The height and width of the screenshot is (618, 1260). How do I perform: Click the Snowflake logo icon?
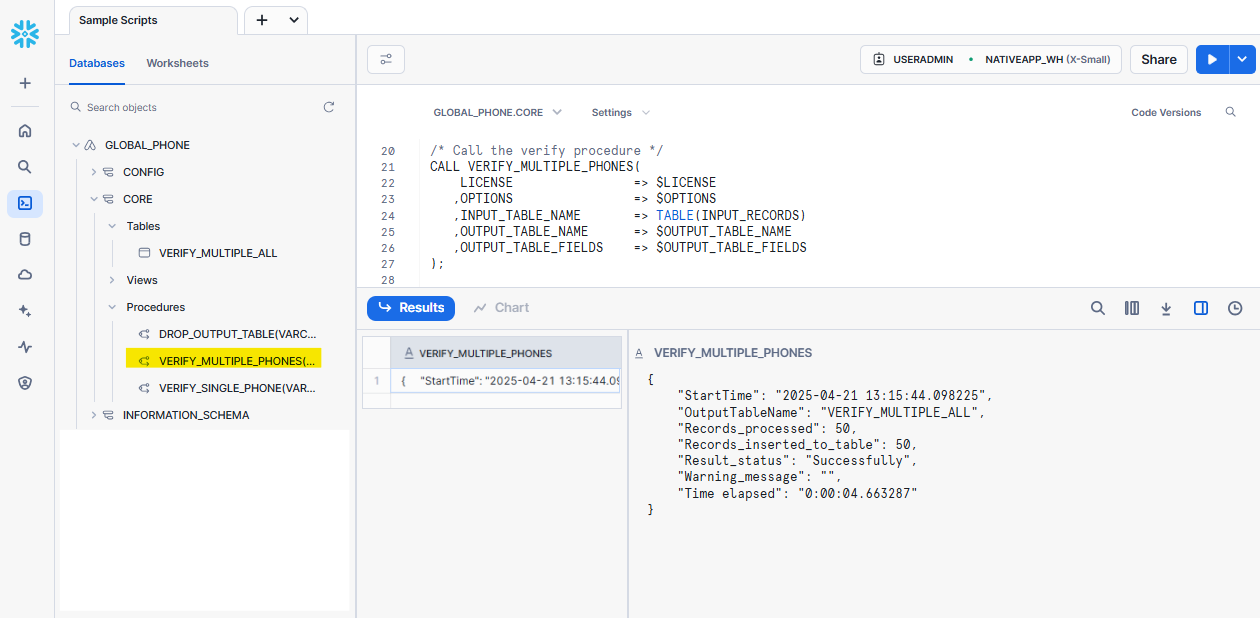[x=25, y=35]
